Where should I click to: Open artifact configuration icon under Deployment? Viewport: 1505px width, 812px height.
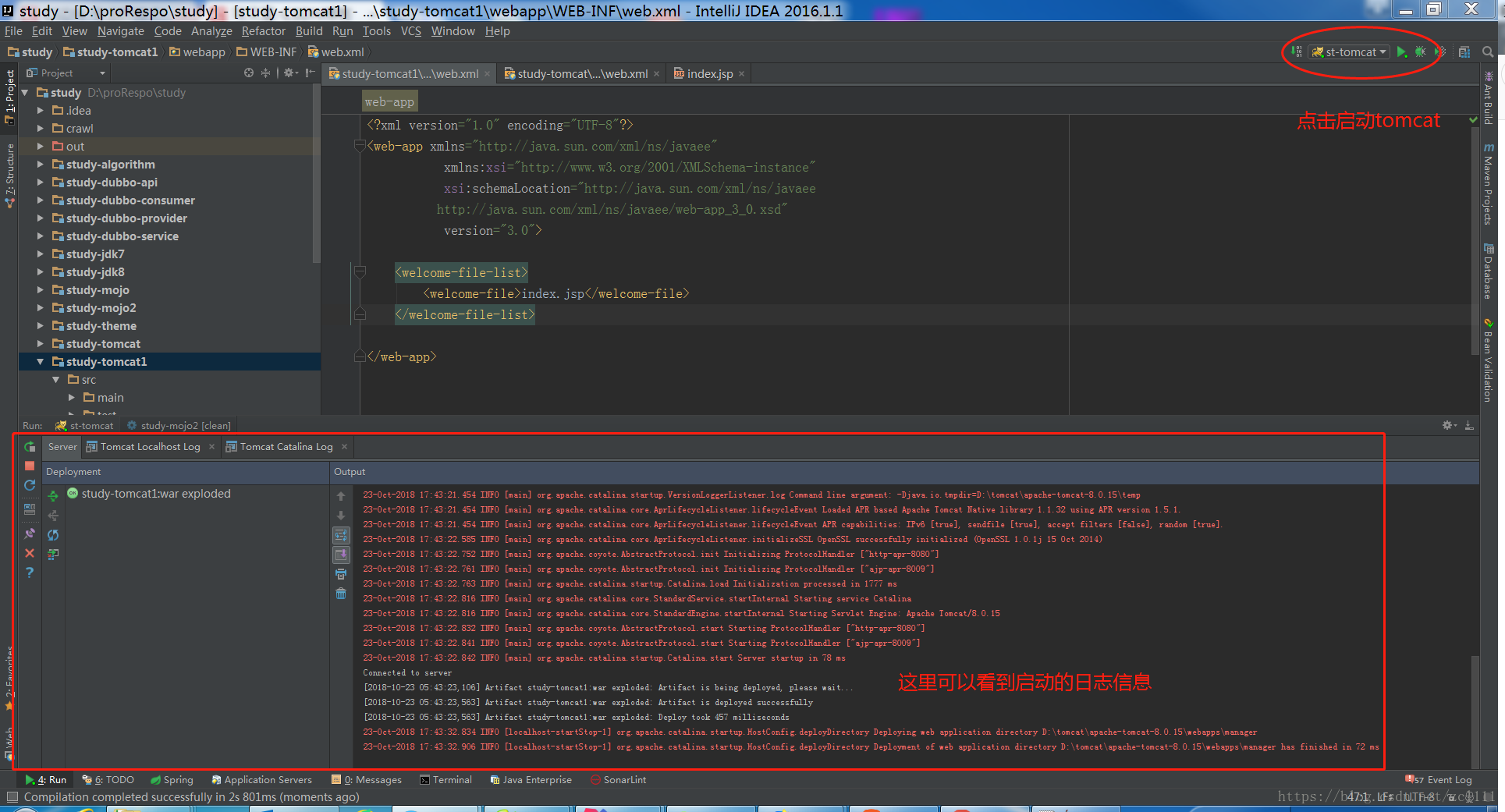tap(53, 555)
